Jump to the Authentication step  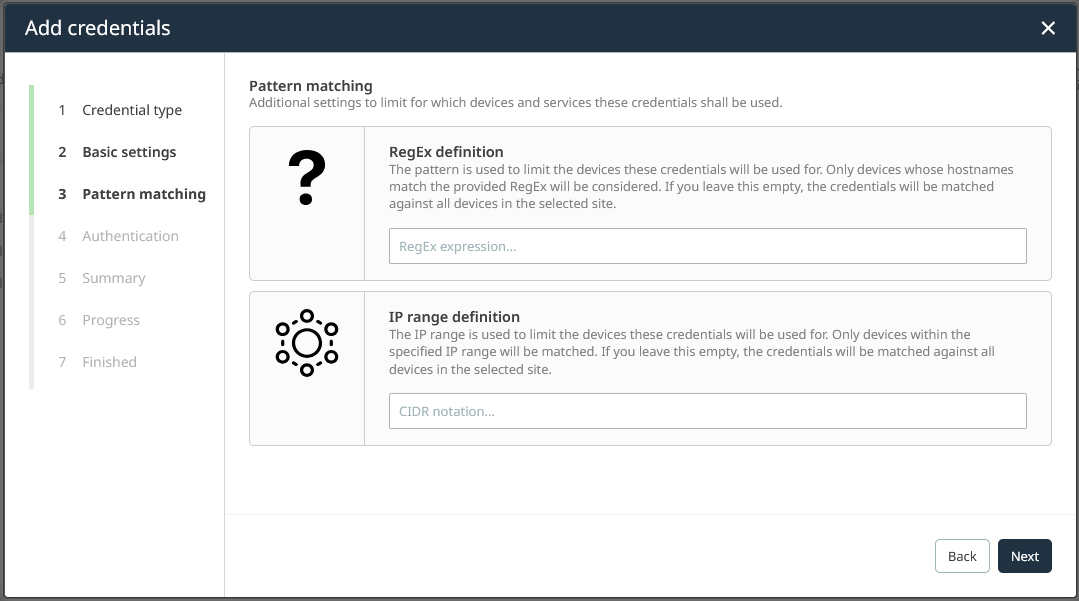130,236
